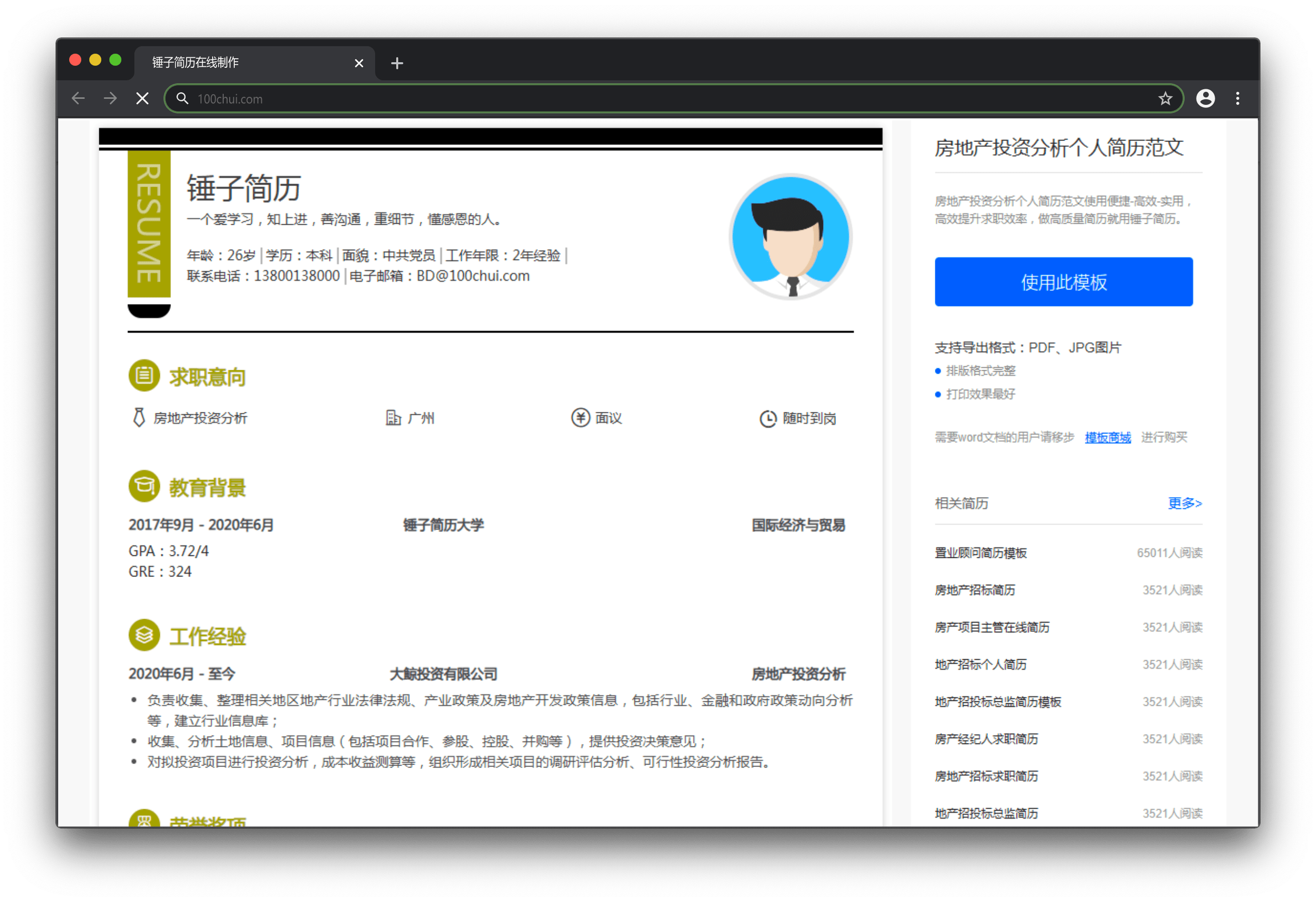This screenshot has height=902, width=1316.
Task: Click the 求职意向 heading text
Action: tap(207, 377)
